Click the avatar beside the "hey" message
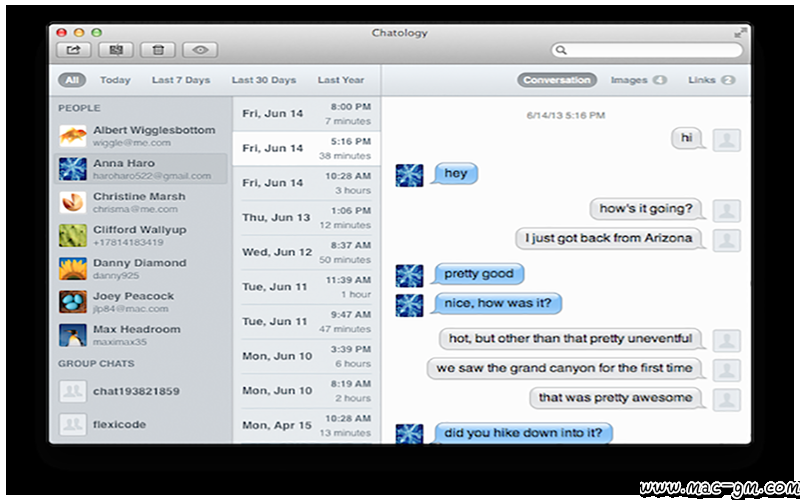This screenshot has width=800, height=500. point(409,176)
